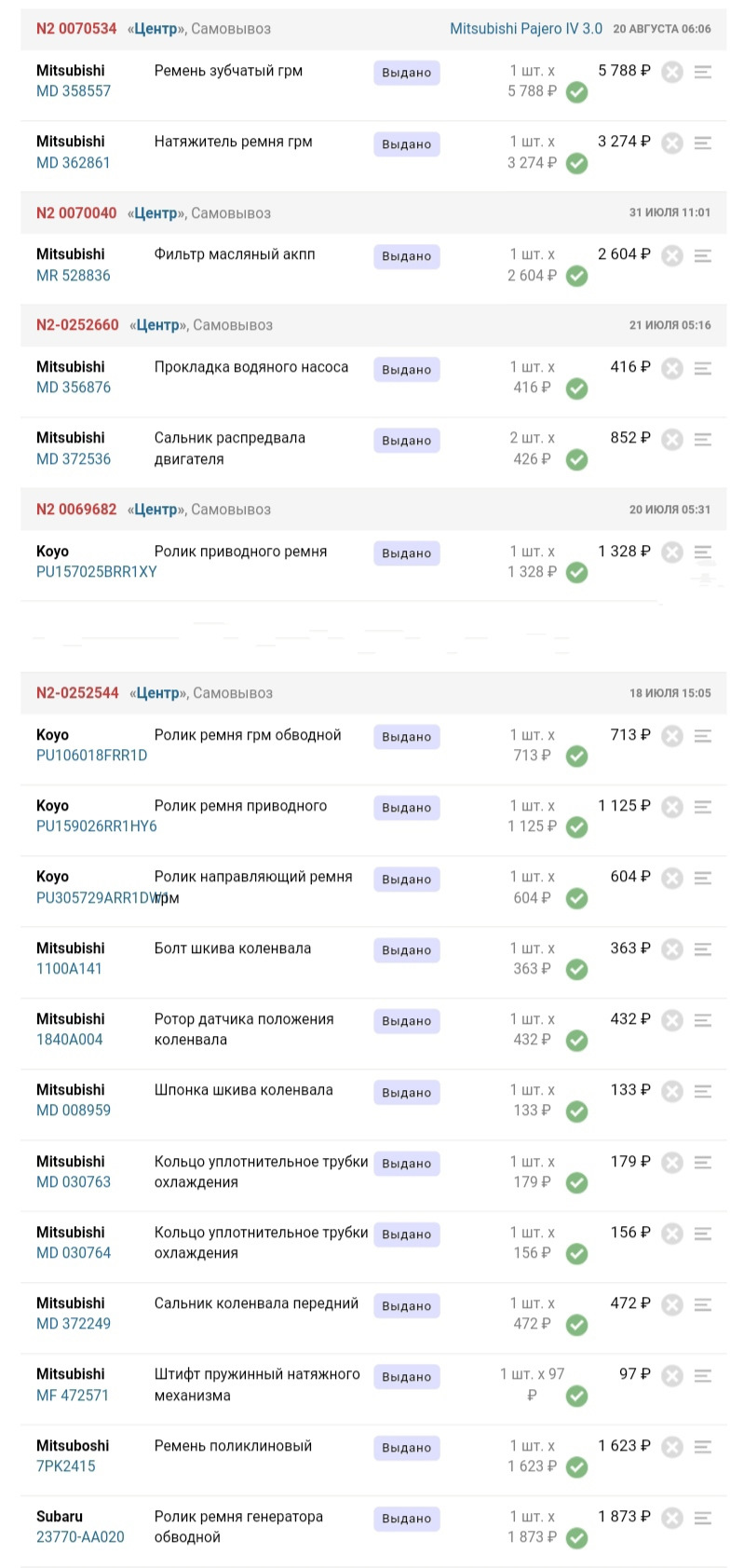Open part number MD 372536 link
The image size is (744, 1568).
(x=74, y=459)
